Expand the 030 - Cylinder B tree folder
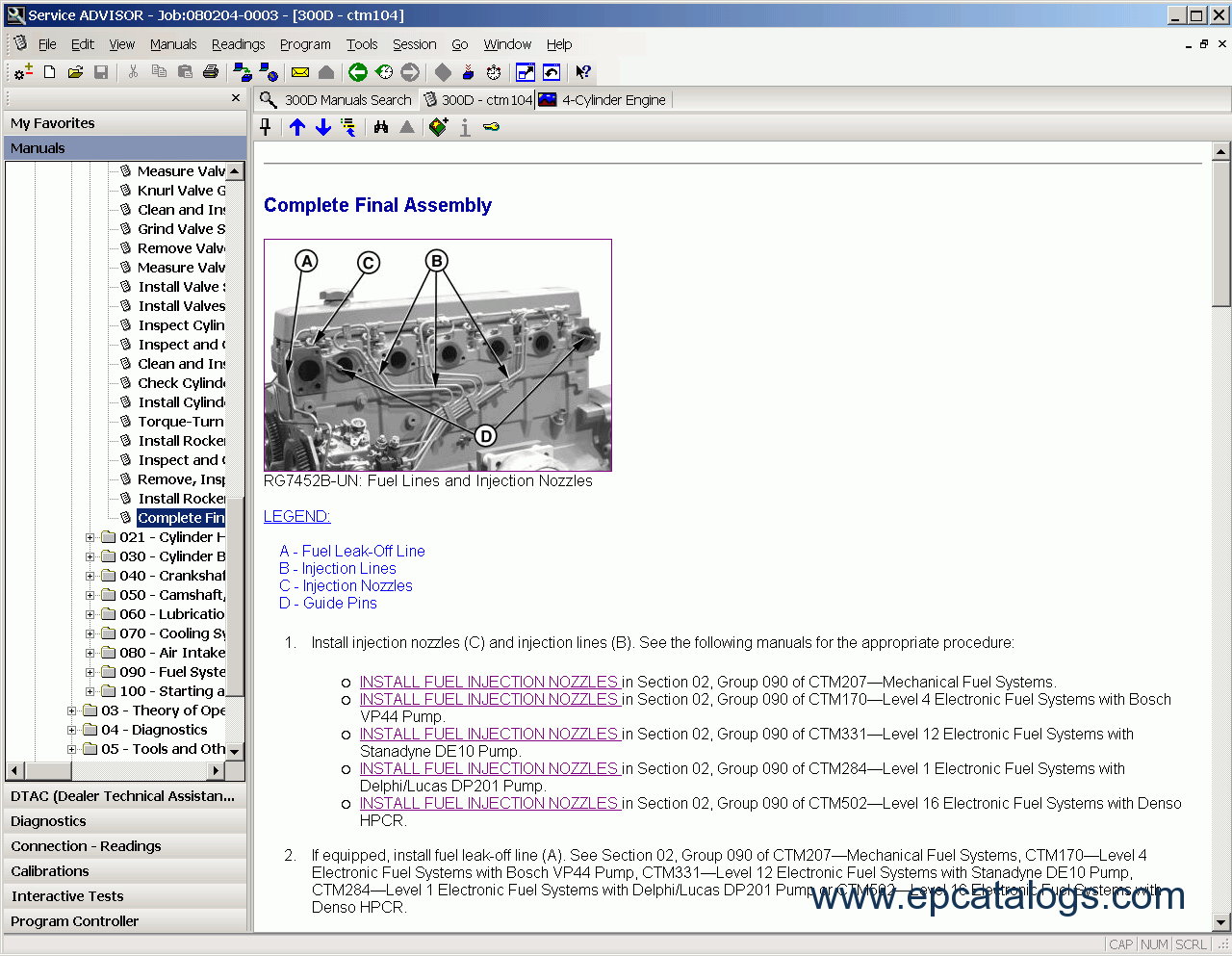Image resolution: width=1232 pixels, height=956 pixels. [90, 556]
